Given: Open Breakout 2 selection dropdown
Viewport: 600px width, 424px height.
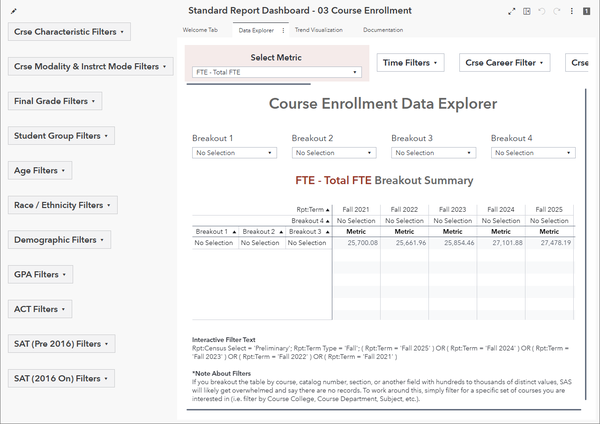Looking at the screenshot, I should pyautogui.click(x=334, y=153).
